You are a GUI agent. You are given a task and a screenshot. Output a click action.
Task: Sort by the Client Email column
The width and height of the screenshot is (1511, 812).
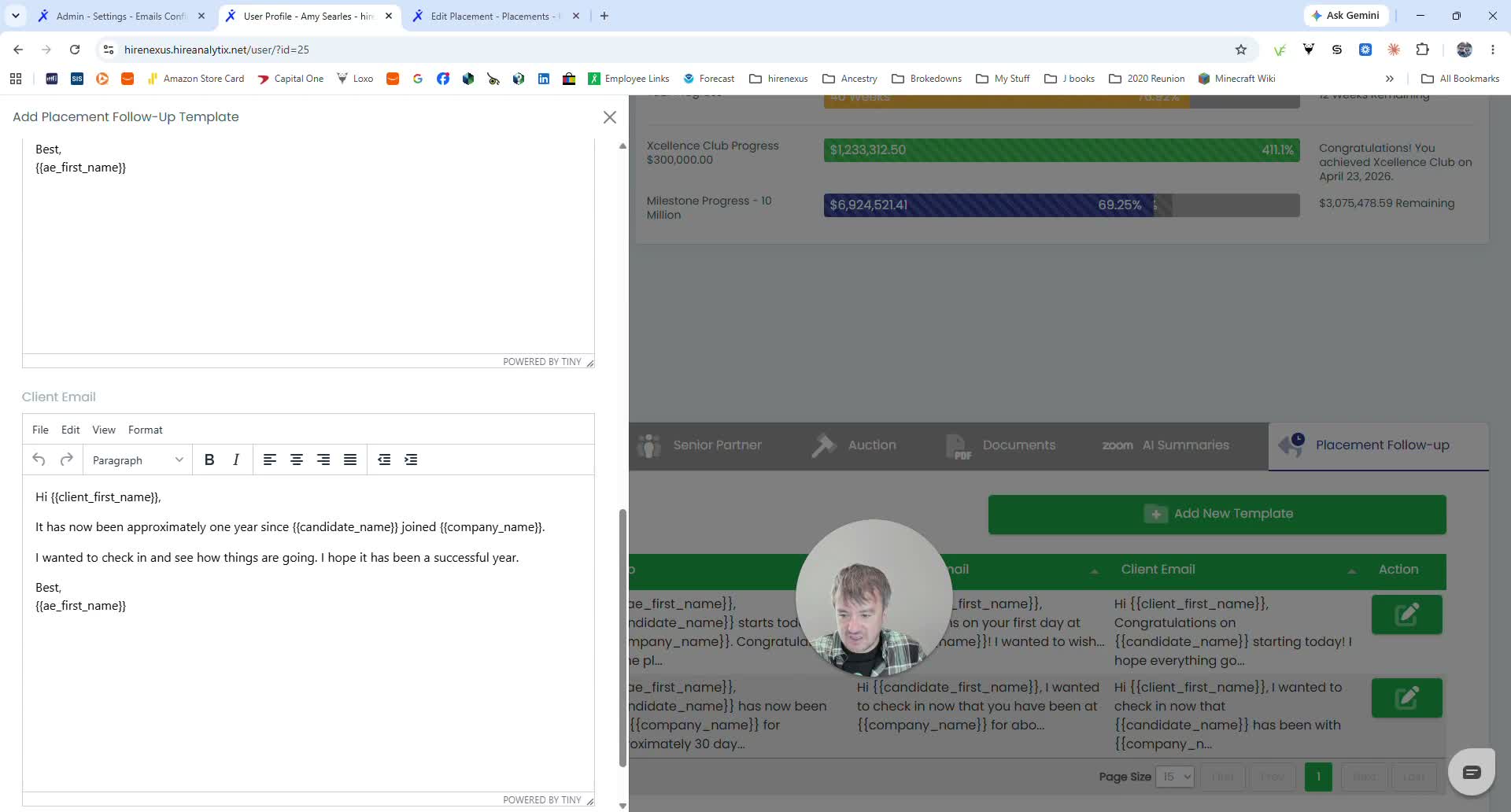click(1239, 570)
